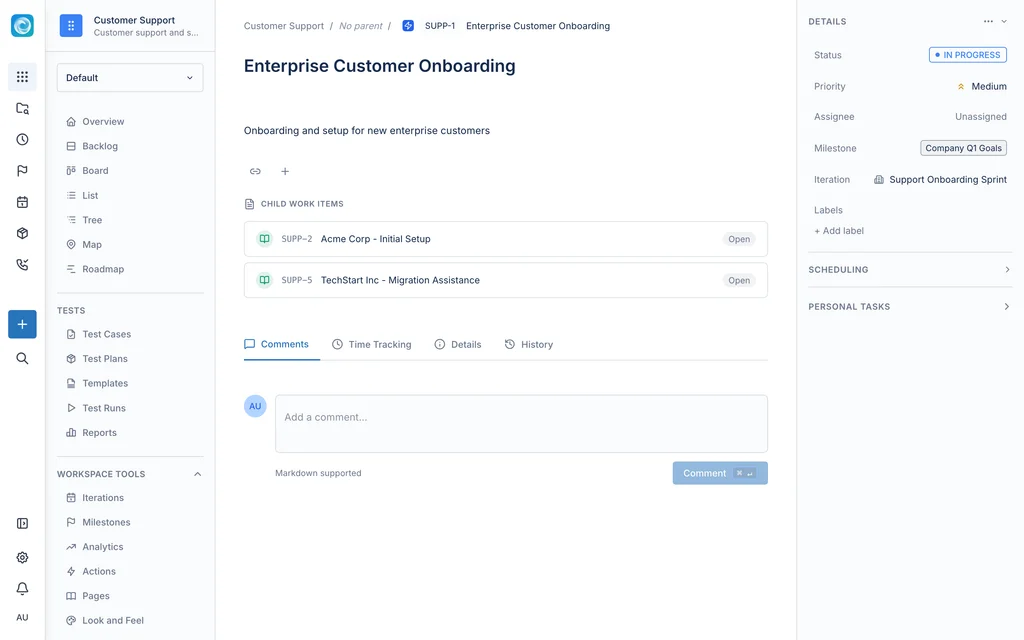
Task: Toggle the sidebar panel icon
Action: [22, 523]
